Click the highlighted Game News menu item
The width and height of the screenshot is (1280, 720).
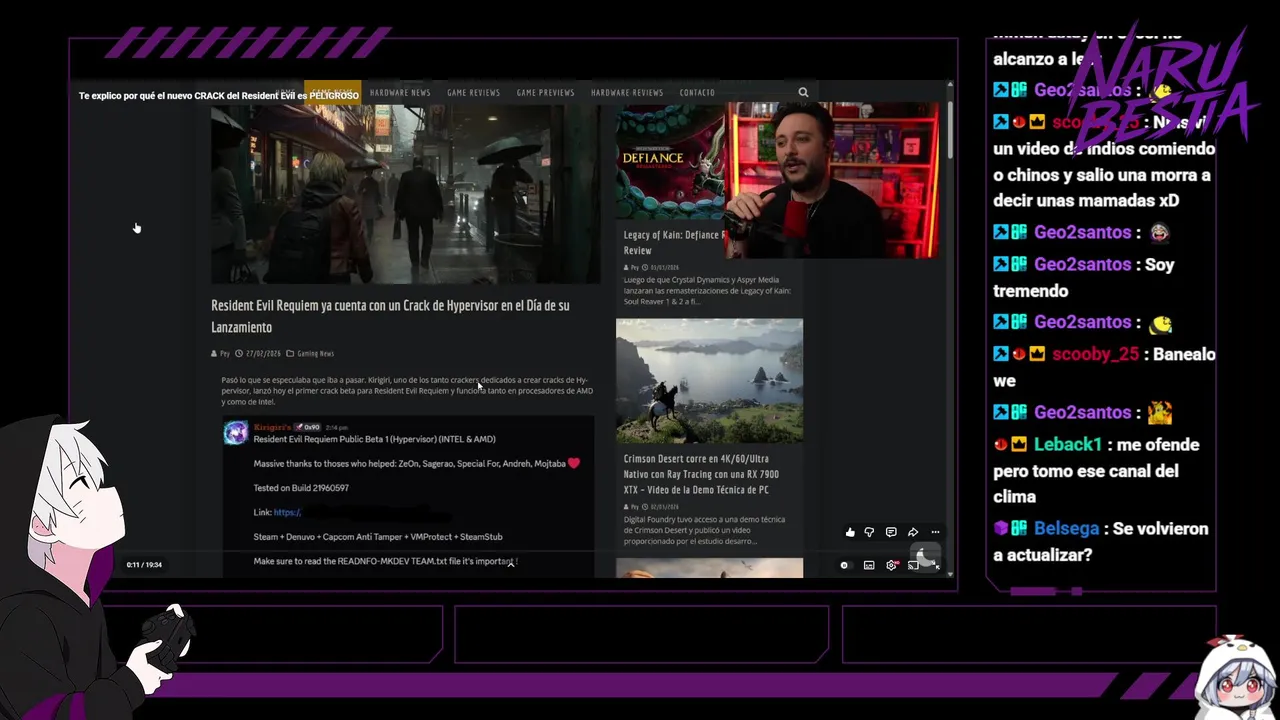click(x=333, y=92)
